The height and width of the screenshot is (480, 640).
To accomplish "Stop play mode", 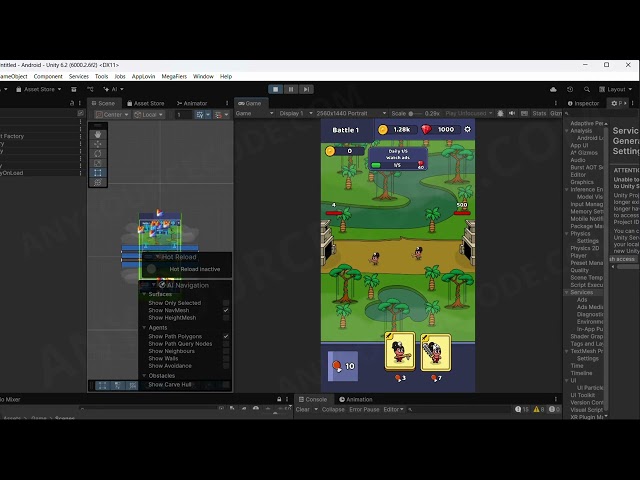I will click(276, 89).
